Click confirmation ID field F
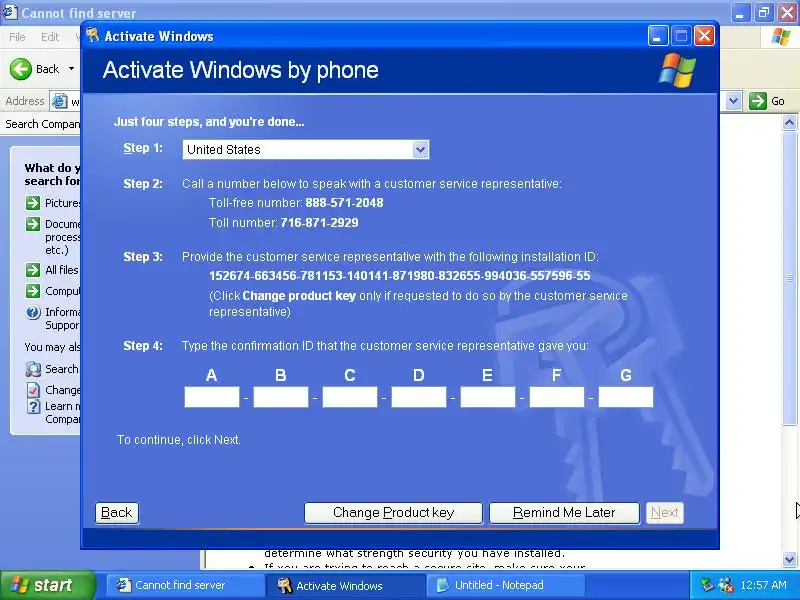800x600 pixels. point(557,397)
